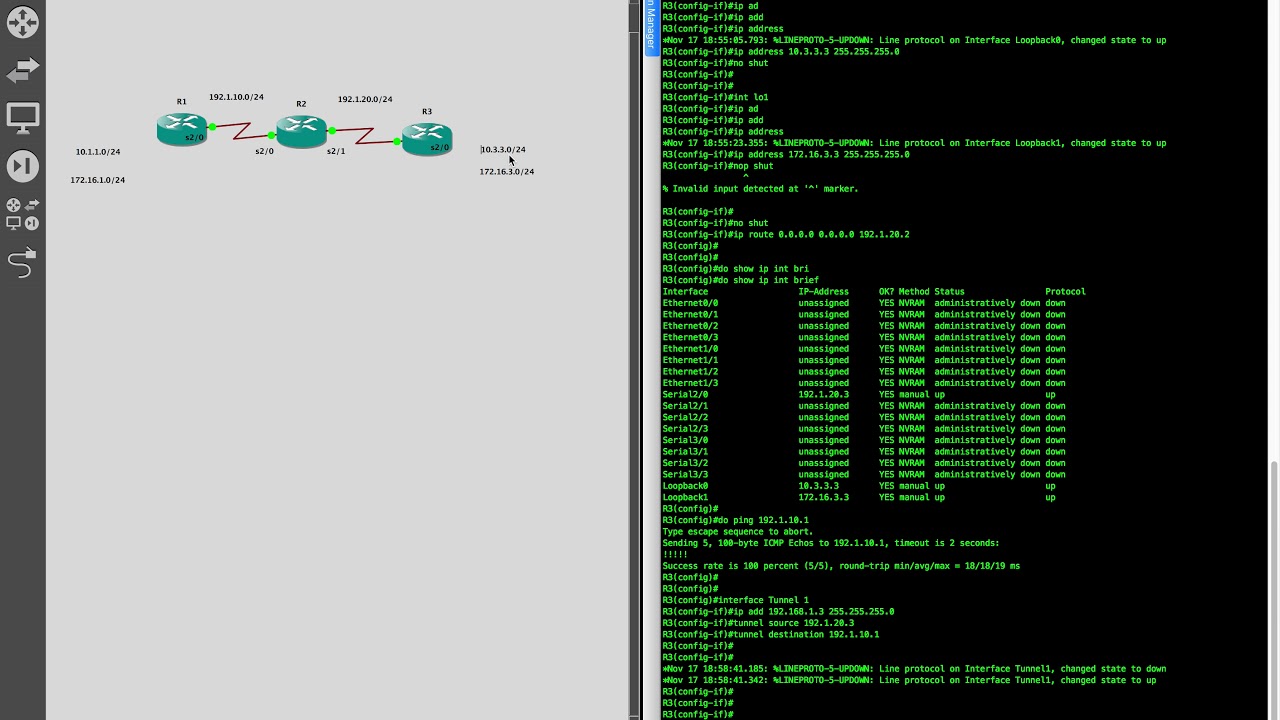
Task: Click the green link status dot beside R1
Action: click(x=212, y=127)
